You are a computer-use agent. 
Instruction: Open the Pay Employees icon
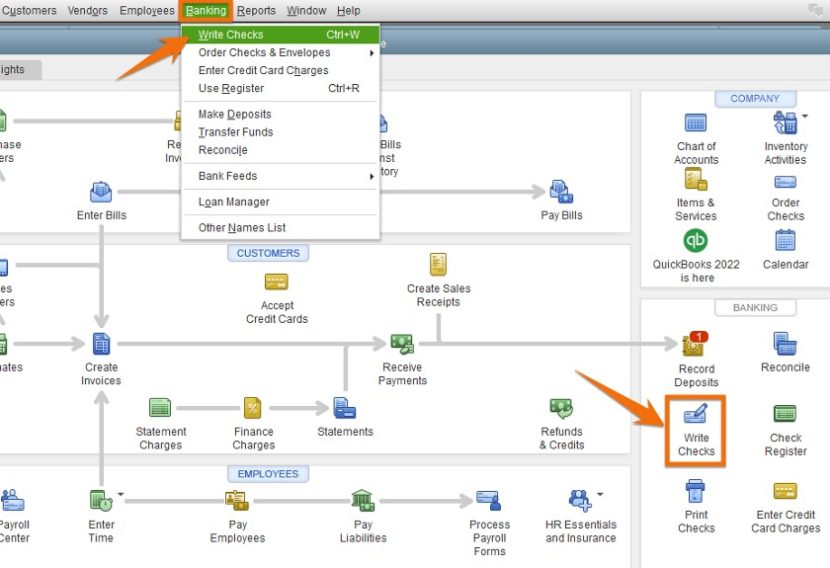pyautogui.click(x=237, y=501)
